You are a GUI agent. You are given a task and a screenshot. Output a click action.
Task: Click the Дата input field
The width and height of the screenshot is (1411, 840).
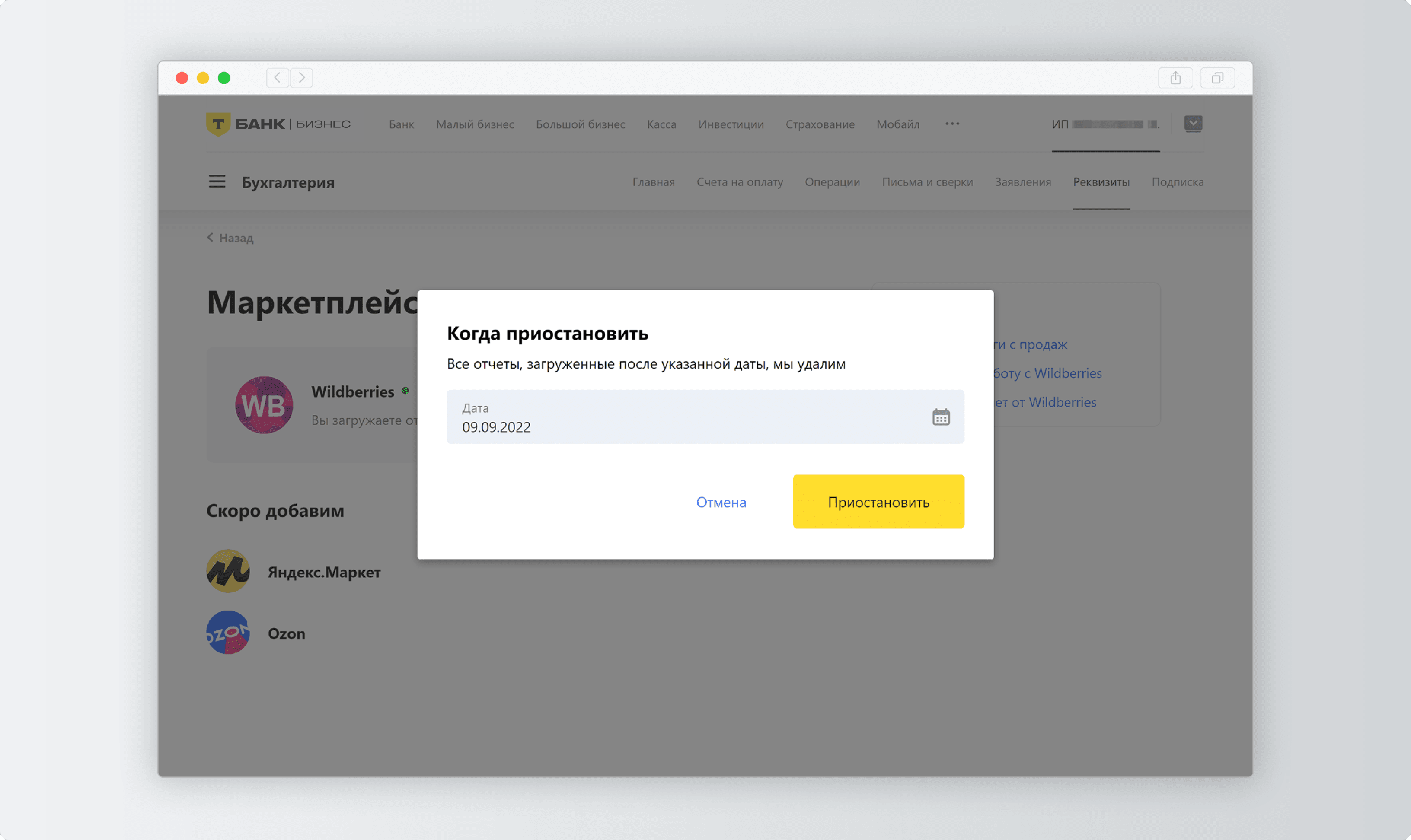click(x=705, y=417)
